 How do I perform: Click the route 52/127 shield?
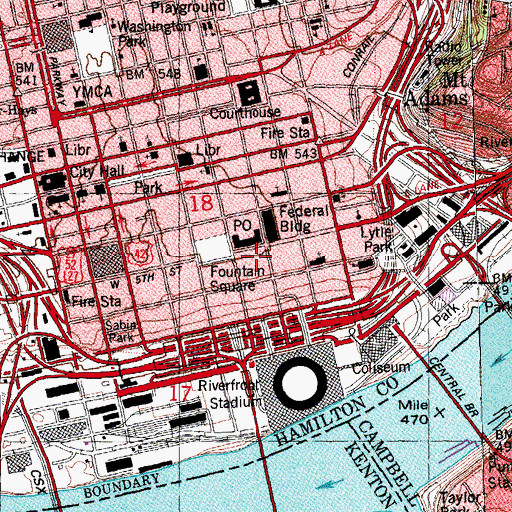[71, 268]
